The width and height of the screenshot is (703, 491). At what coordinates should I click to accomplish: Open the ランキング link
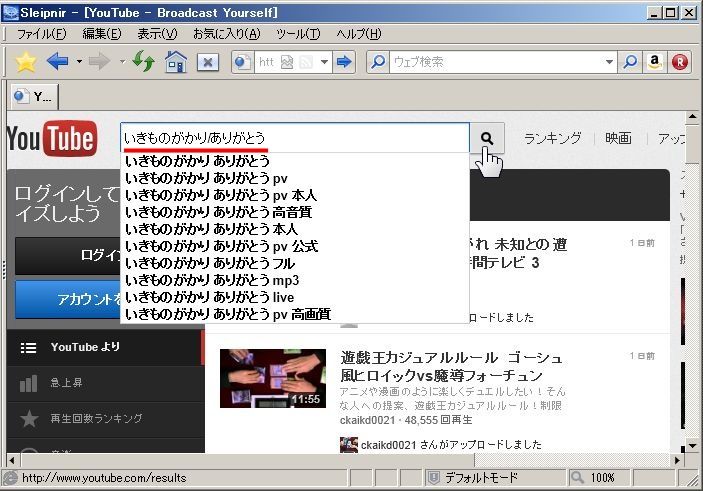pyautogui.click(x=552, y=138)
